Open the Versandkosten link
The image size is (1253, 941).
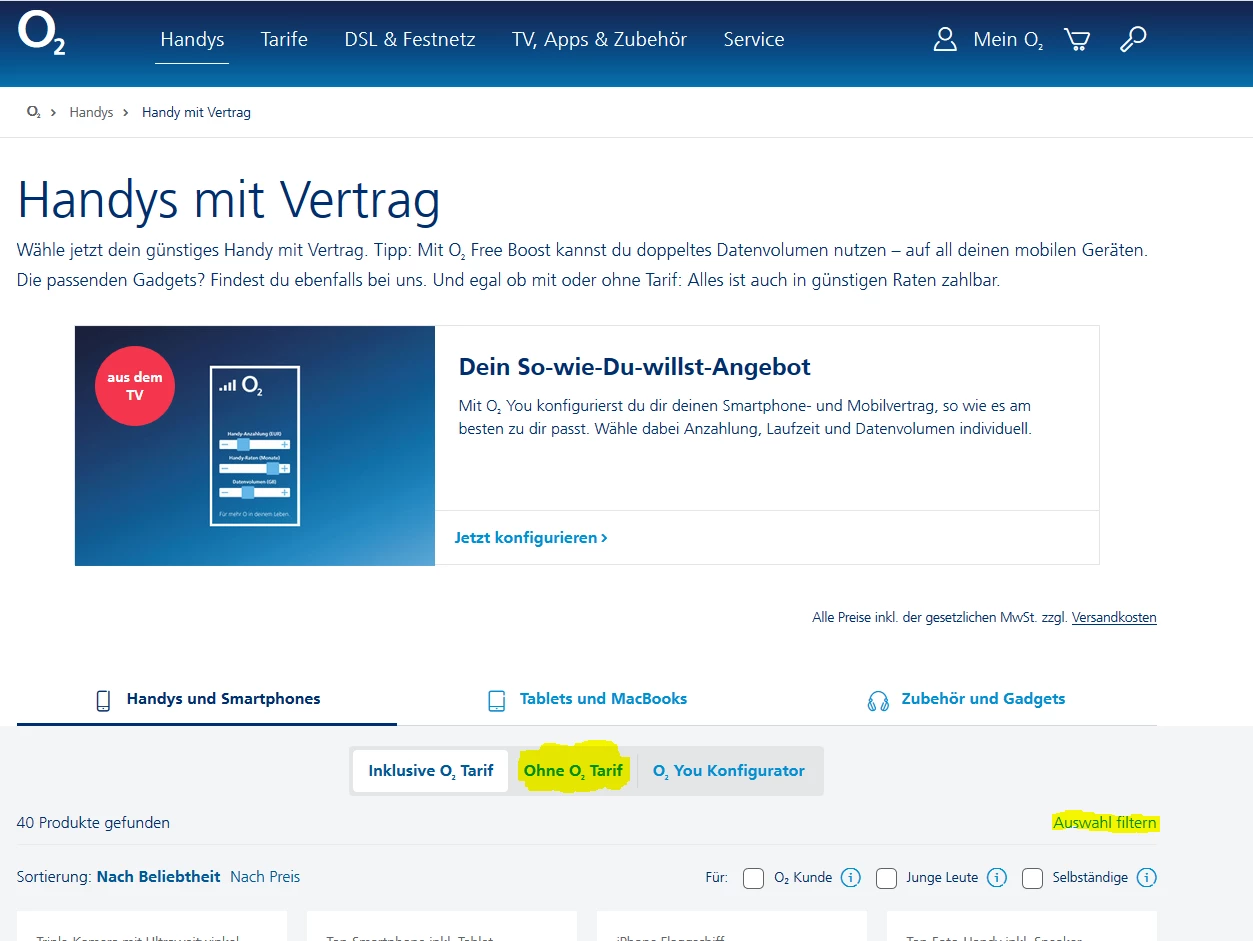coord(1114,618)
